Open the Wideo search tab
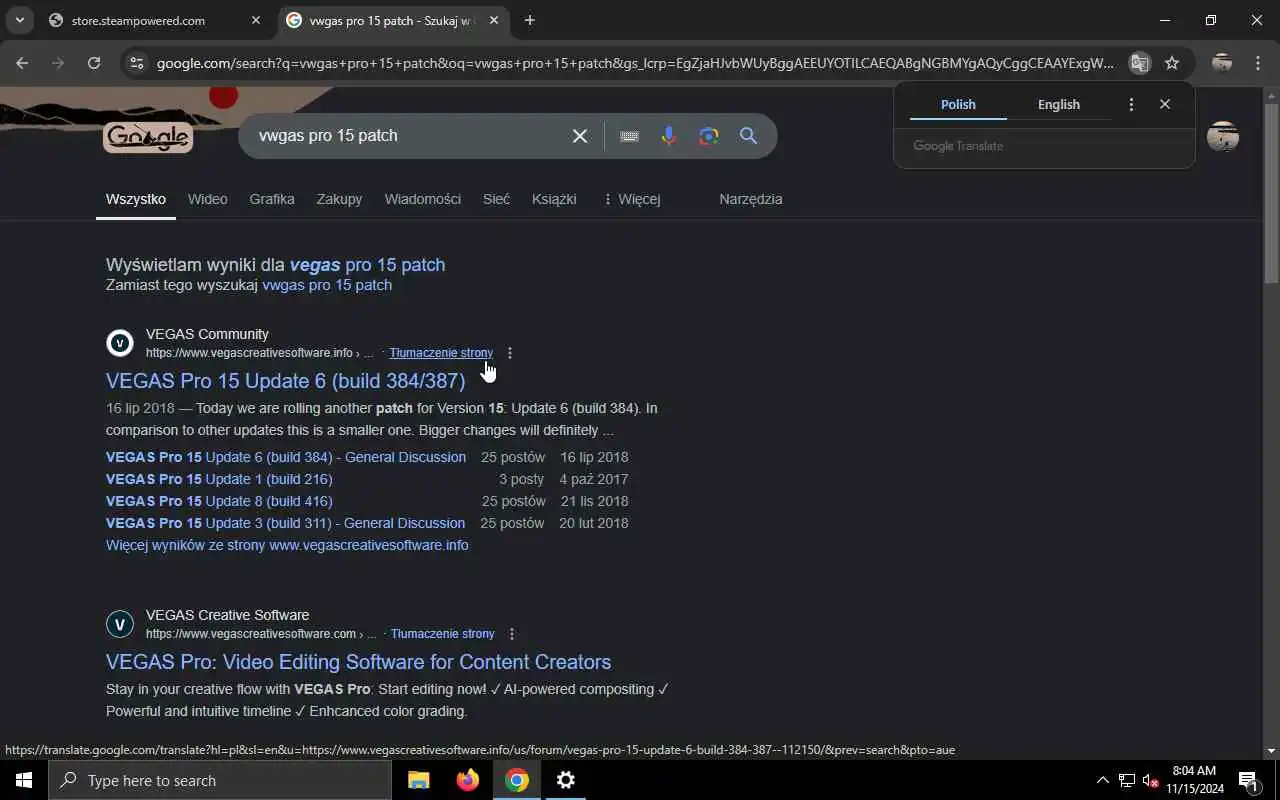The width and height of the screenshot is (1280, 800). tap(208, 199)
